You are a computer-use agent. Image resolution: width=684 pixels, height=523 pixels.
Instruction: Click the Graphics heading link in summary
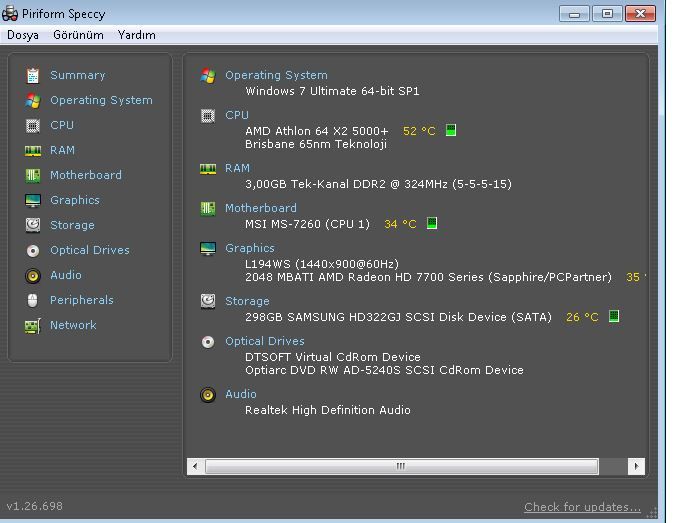(x=250, y=249)
